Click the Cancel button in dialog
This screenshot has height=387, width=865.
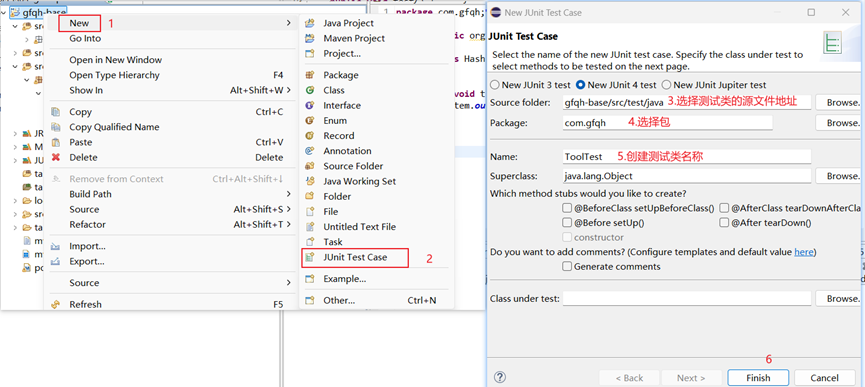click(x=824, y=378)
